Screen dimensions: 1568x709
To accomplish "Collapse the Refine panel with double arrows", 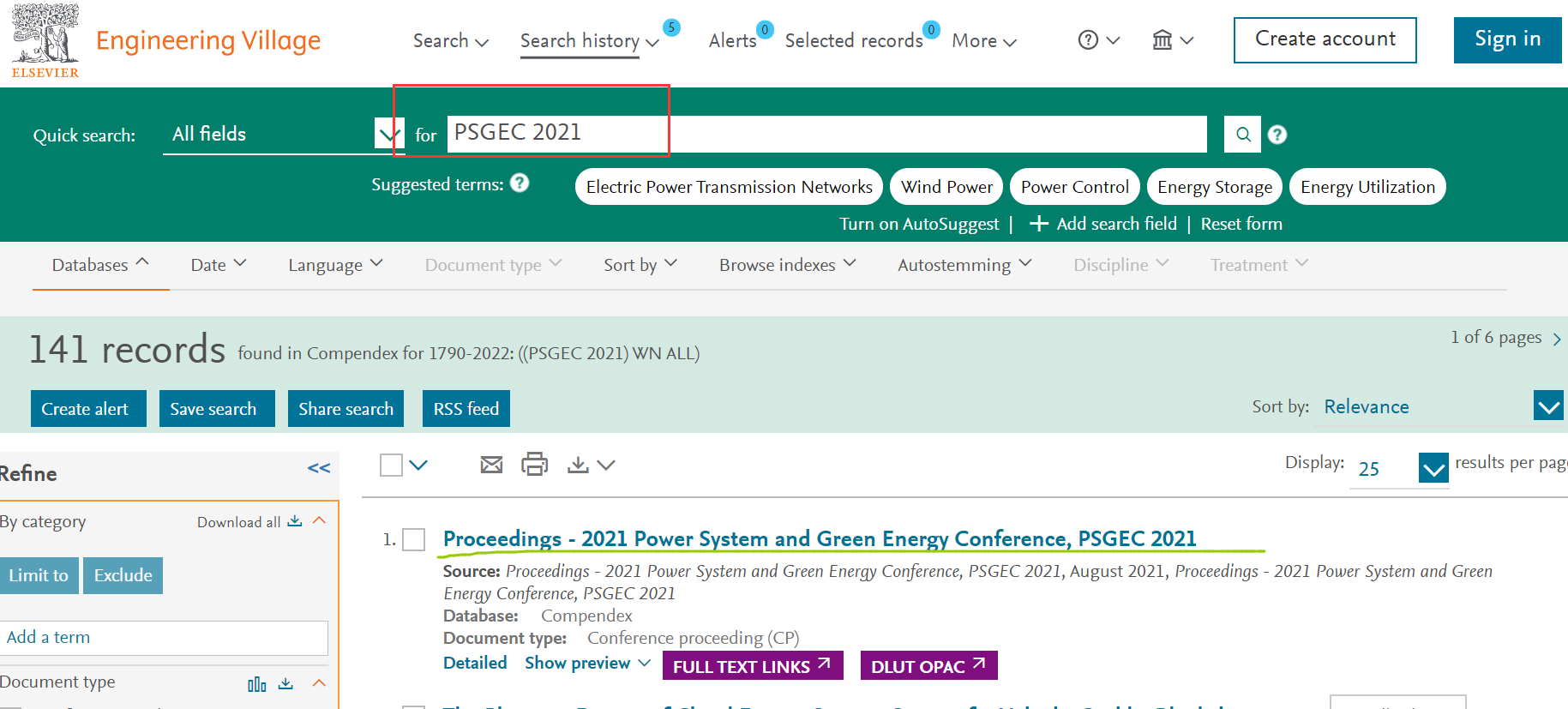I will click(x=319, y=467).
